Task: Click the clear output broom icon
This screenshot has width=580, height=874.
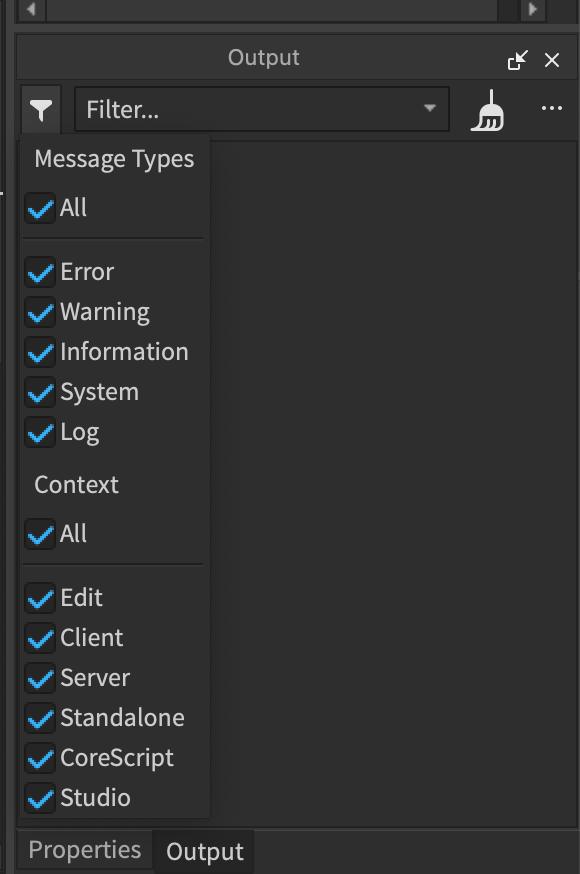Action: click(488, 108)
